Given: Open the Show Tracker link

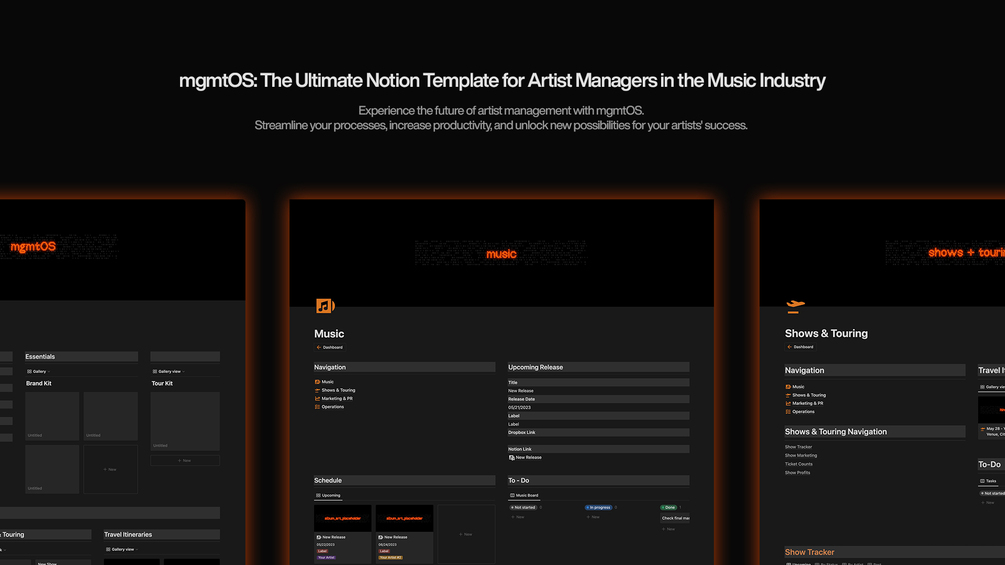Looking at the screenshot, I should [798, 447].
